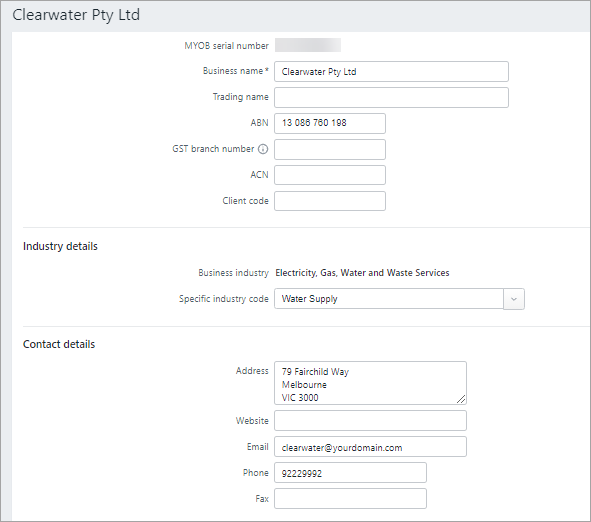Focus the Trading name input

click(391, 98)
